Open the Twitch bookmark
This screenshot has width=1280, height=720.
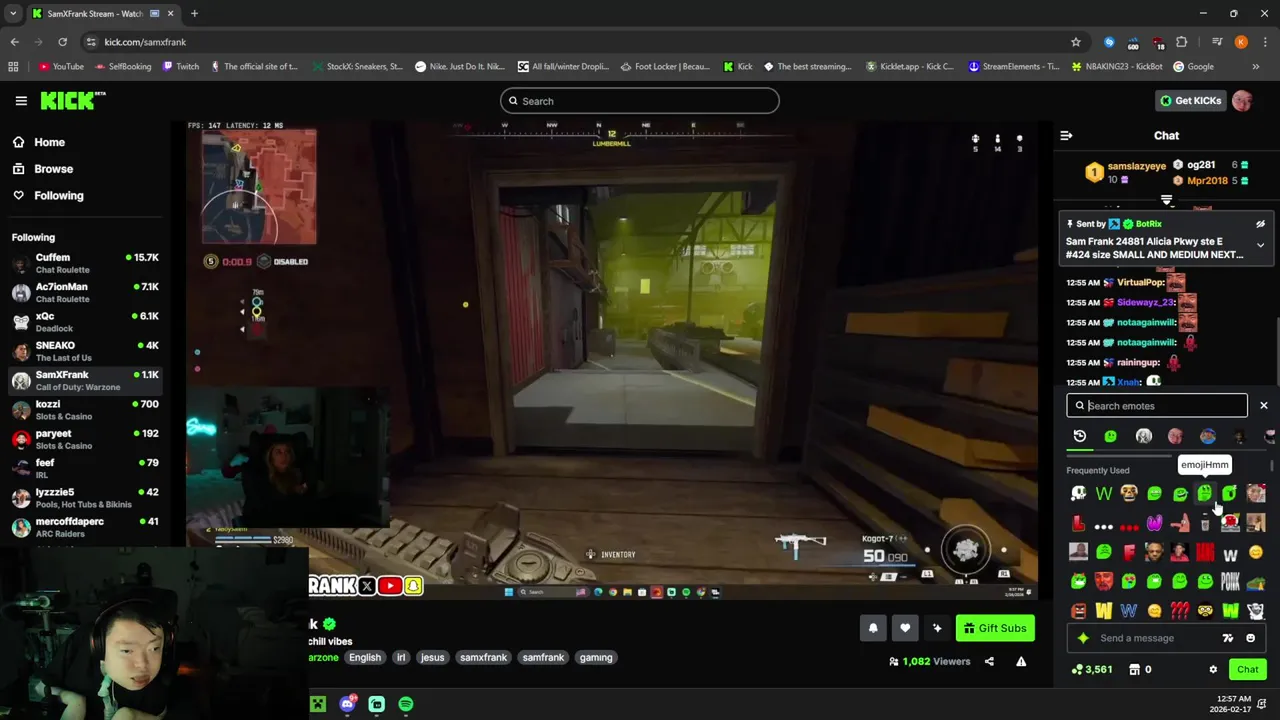180,67
